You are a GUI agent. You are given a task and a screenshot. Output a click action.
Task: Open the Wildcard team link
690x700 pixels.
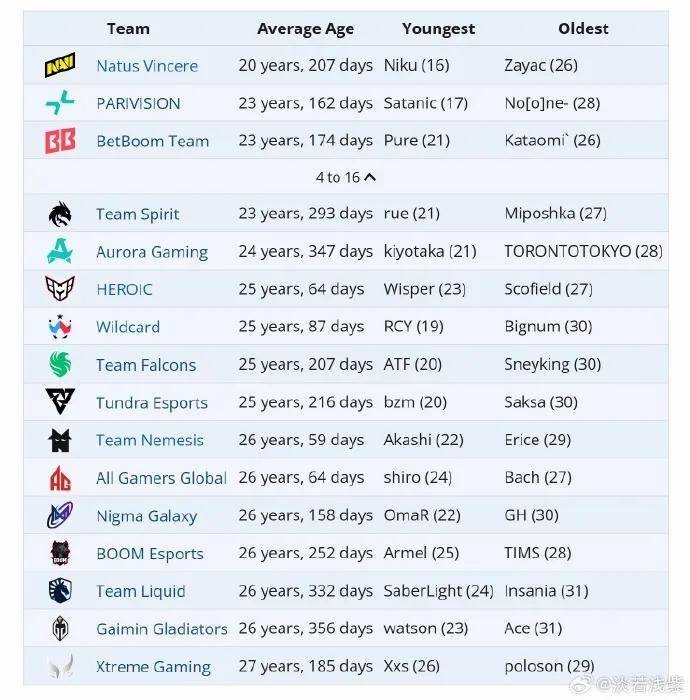[x=128, y=327]
